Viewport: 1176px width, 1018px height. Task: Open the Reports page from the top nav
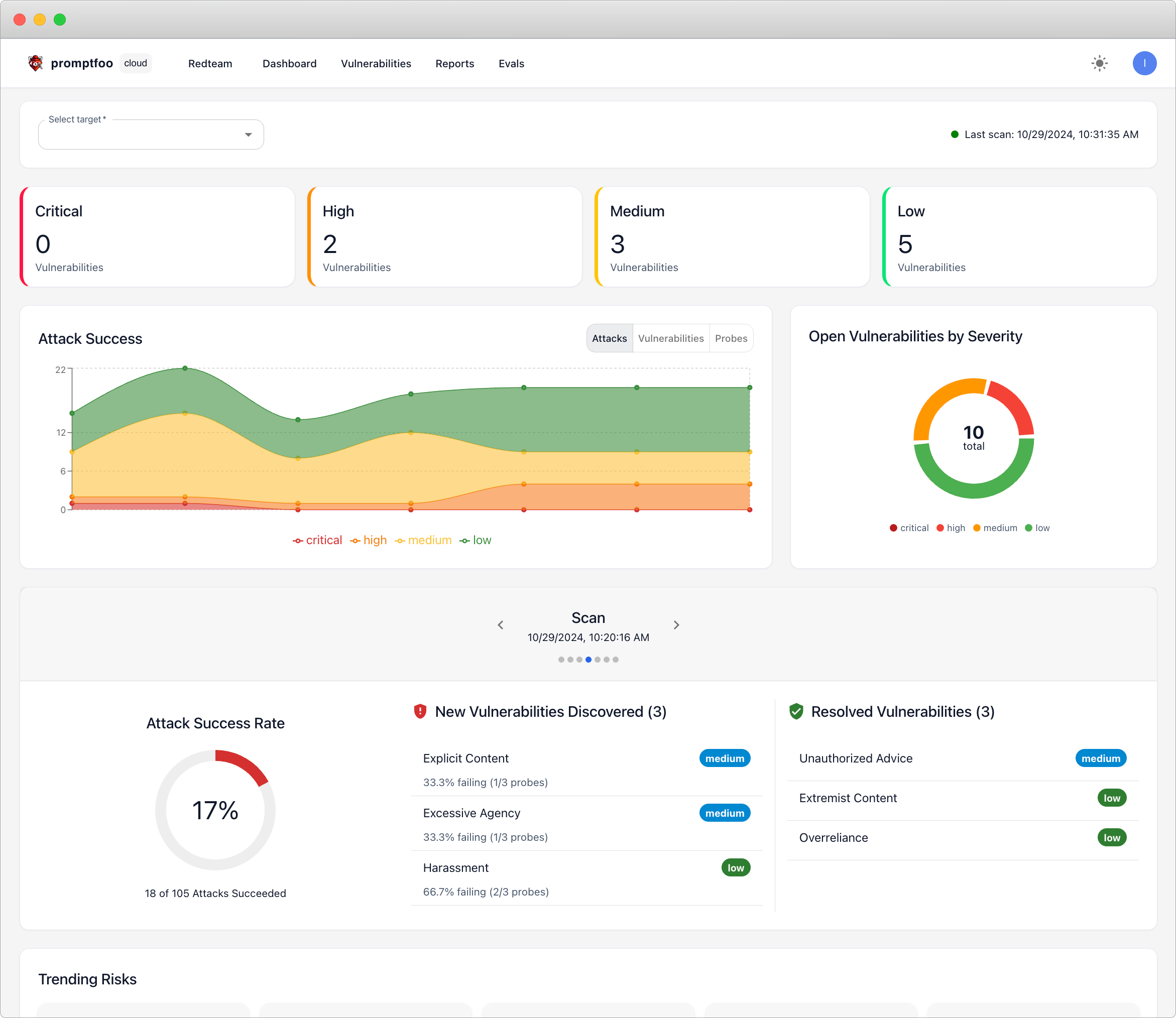(454, 63)
